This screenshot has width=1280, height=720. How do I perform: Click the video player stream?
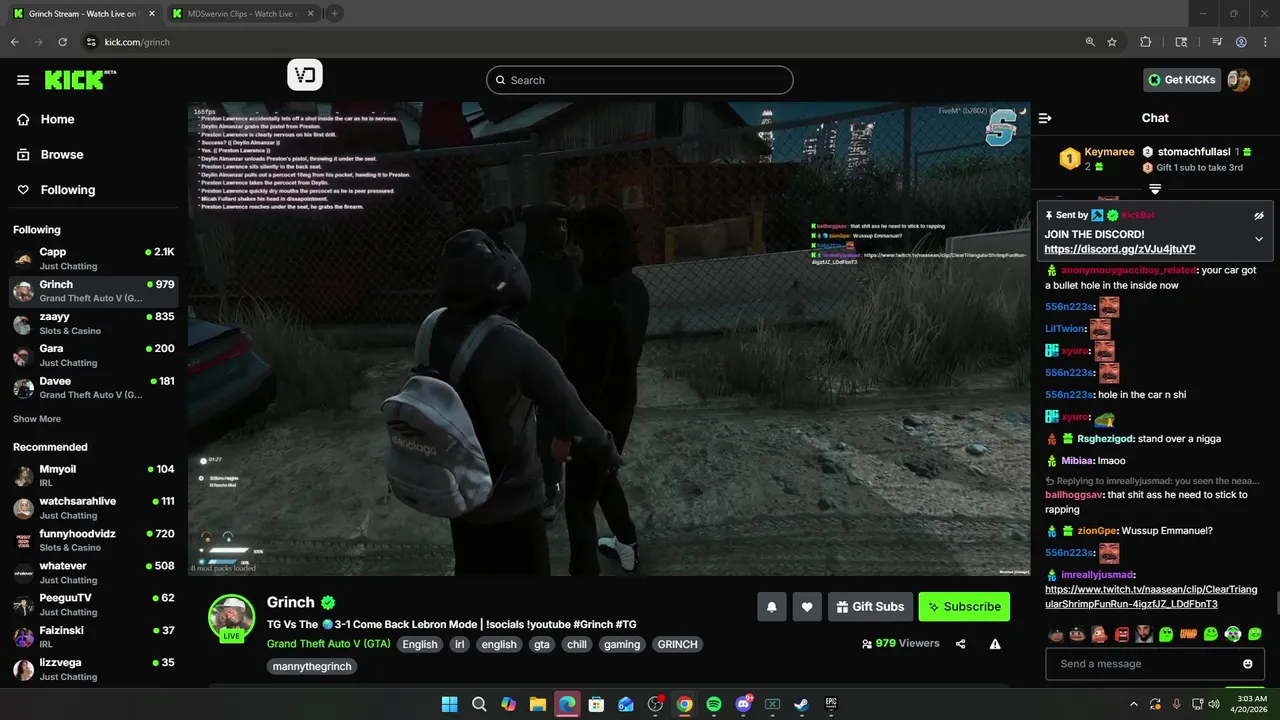click(609, 338)
